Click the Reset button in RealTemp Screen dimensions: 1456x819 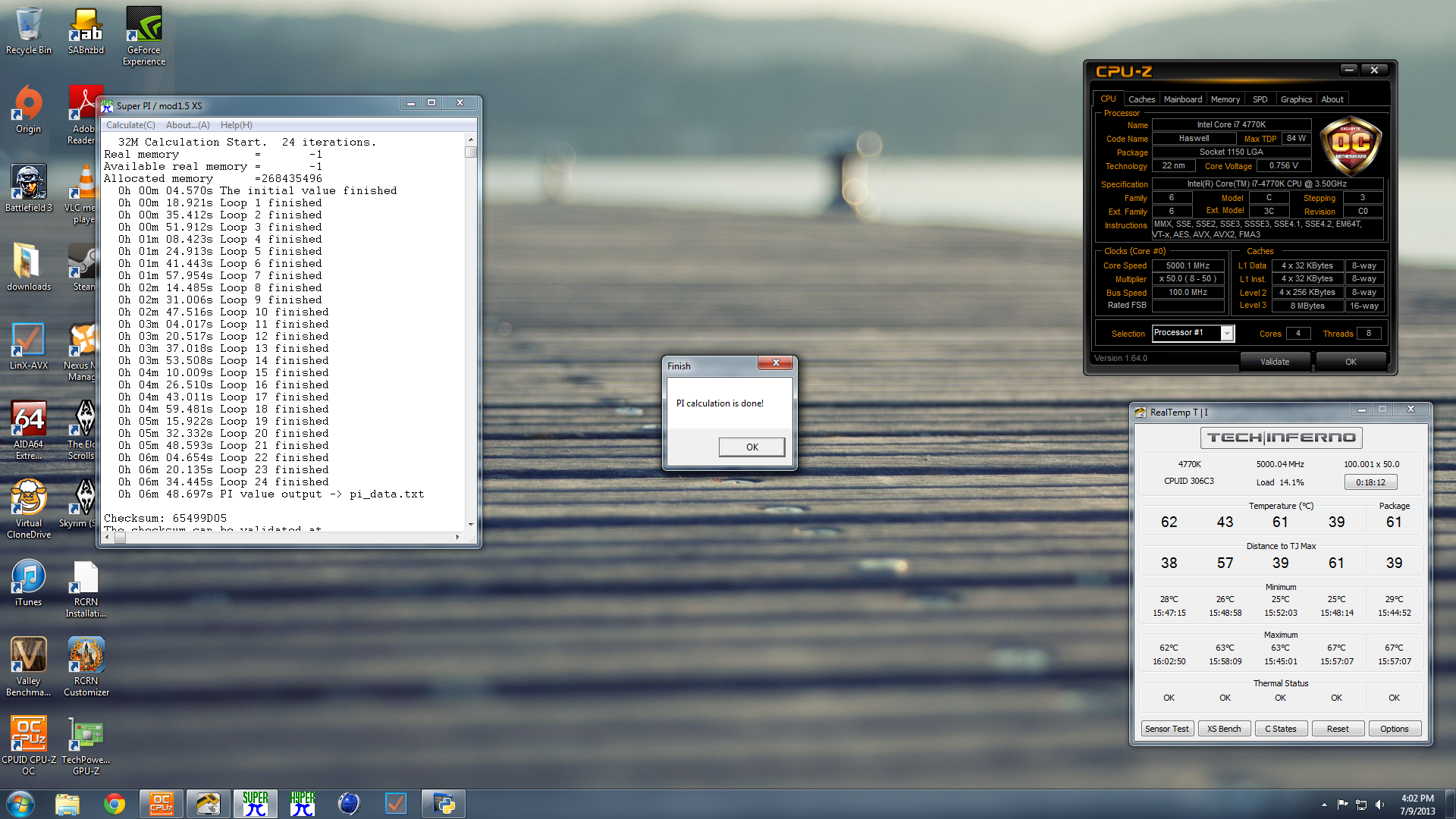pos(1338,729)
